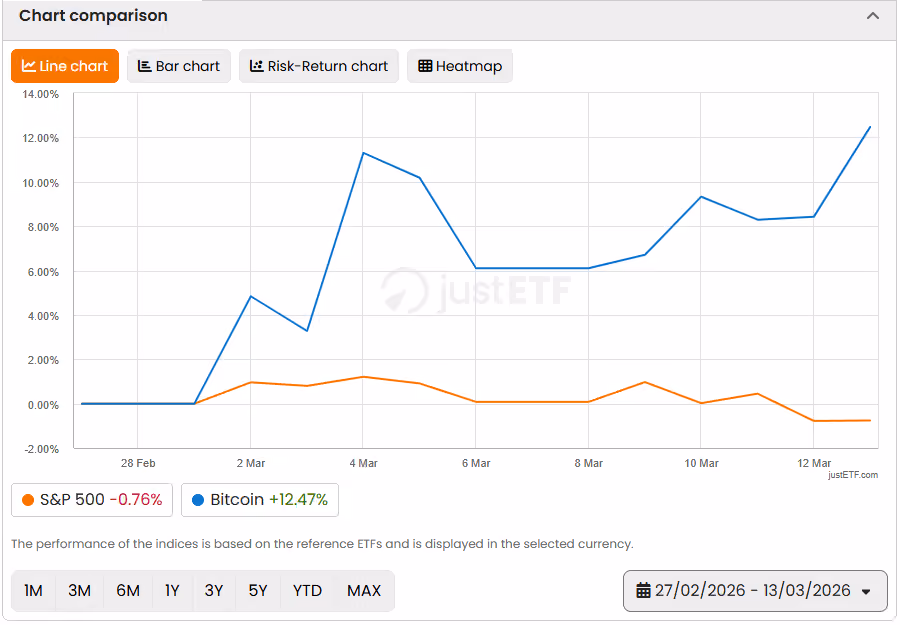Viewport: 900px width, 625px height.
Task: Click the +12.47% Bitcoin performance value
Action: (x=298, y=500)
